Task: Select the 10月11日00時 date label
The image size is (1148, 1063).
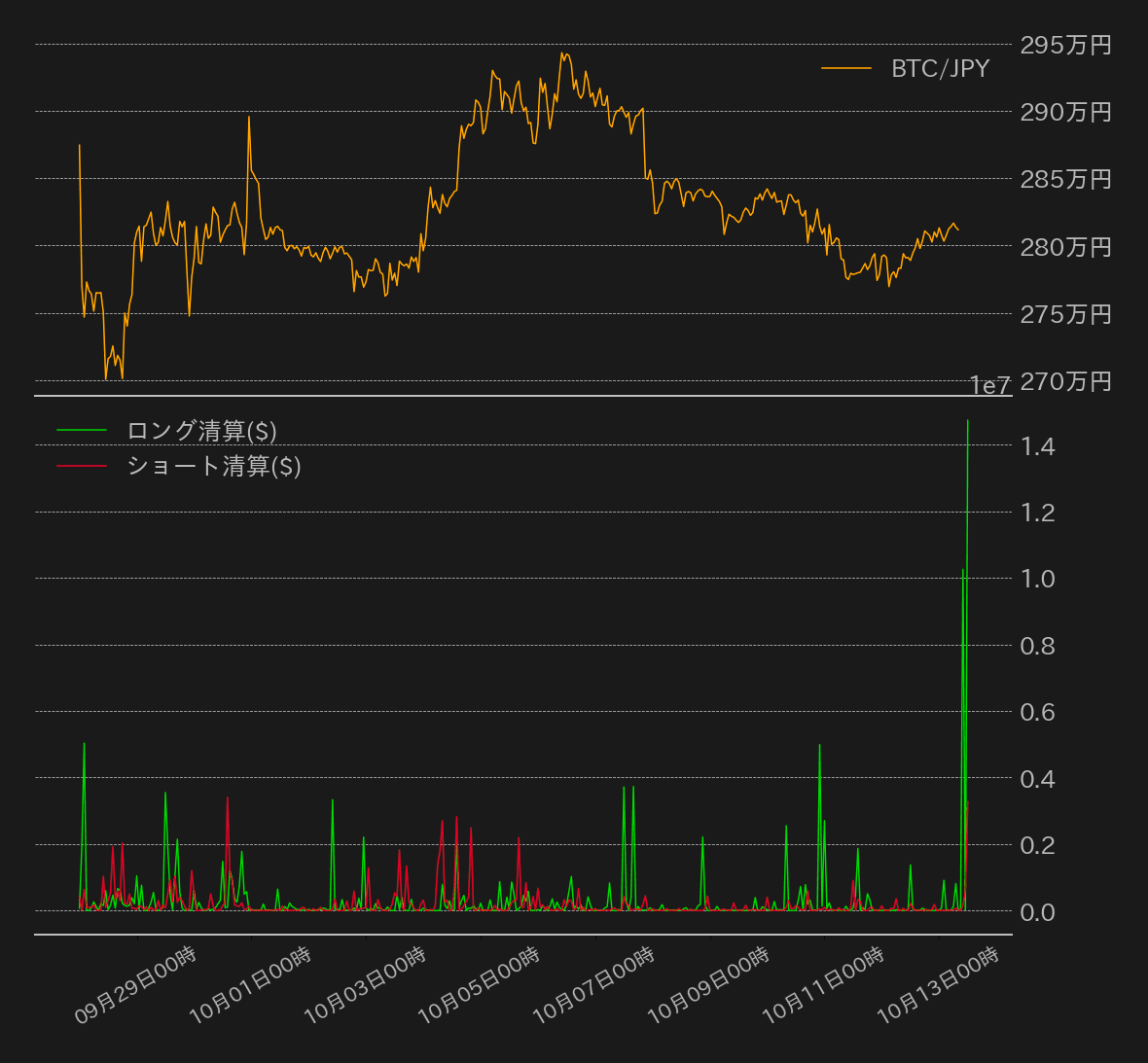Action: 824,984
